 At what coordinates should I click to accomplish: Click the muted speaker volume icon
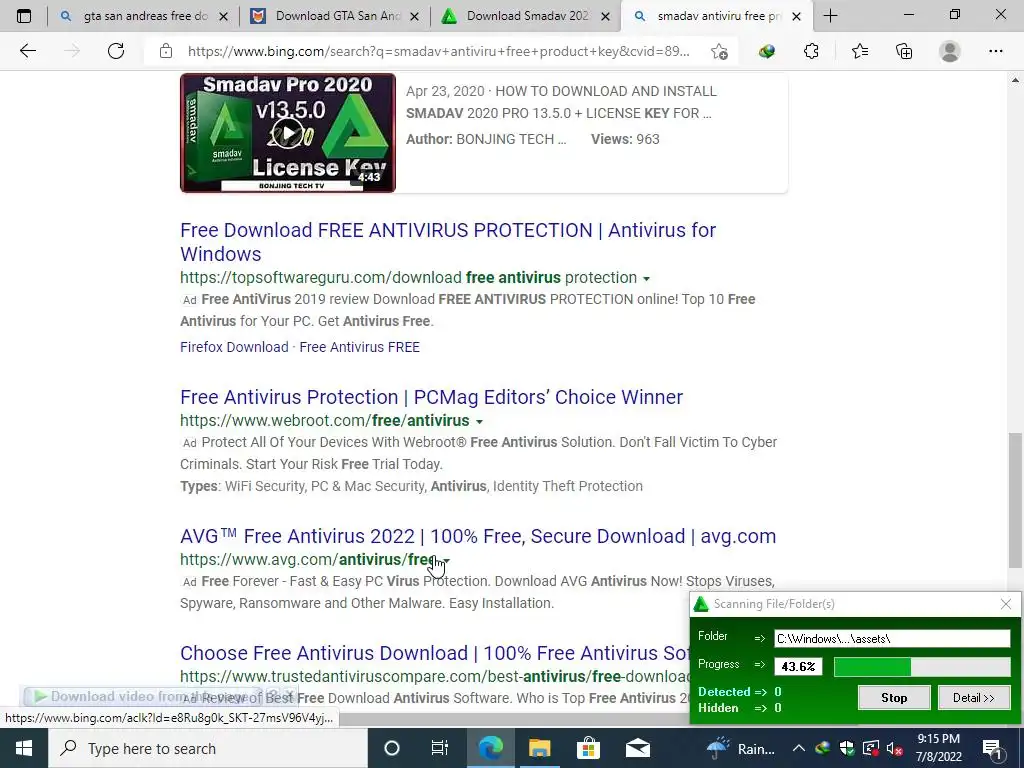[x=894, y=748]
